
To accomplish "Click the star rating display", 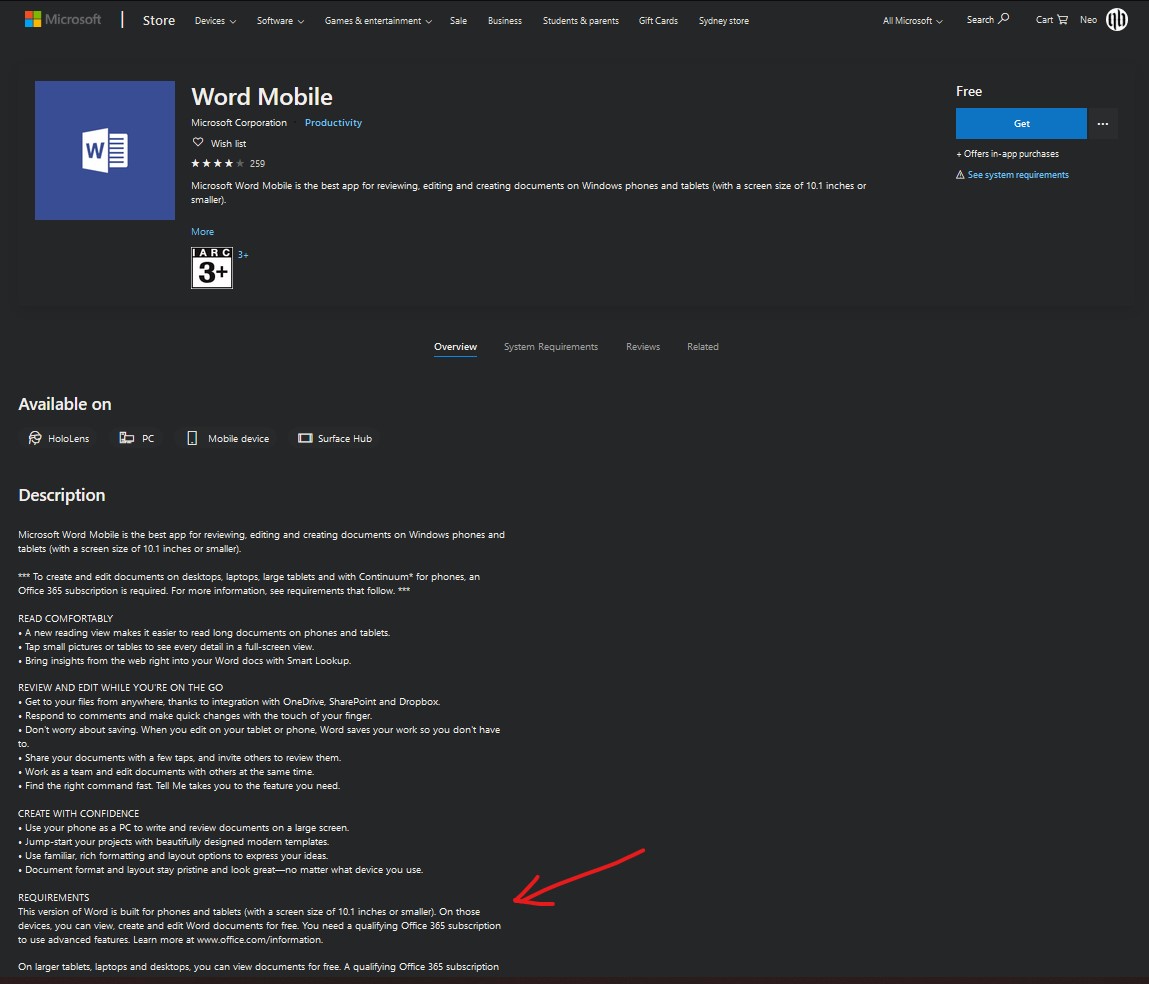I will click(218, 163).
